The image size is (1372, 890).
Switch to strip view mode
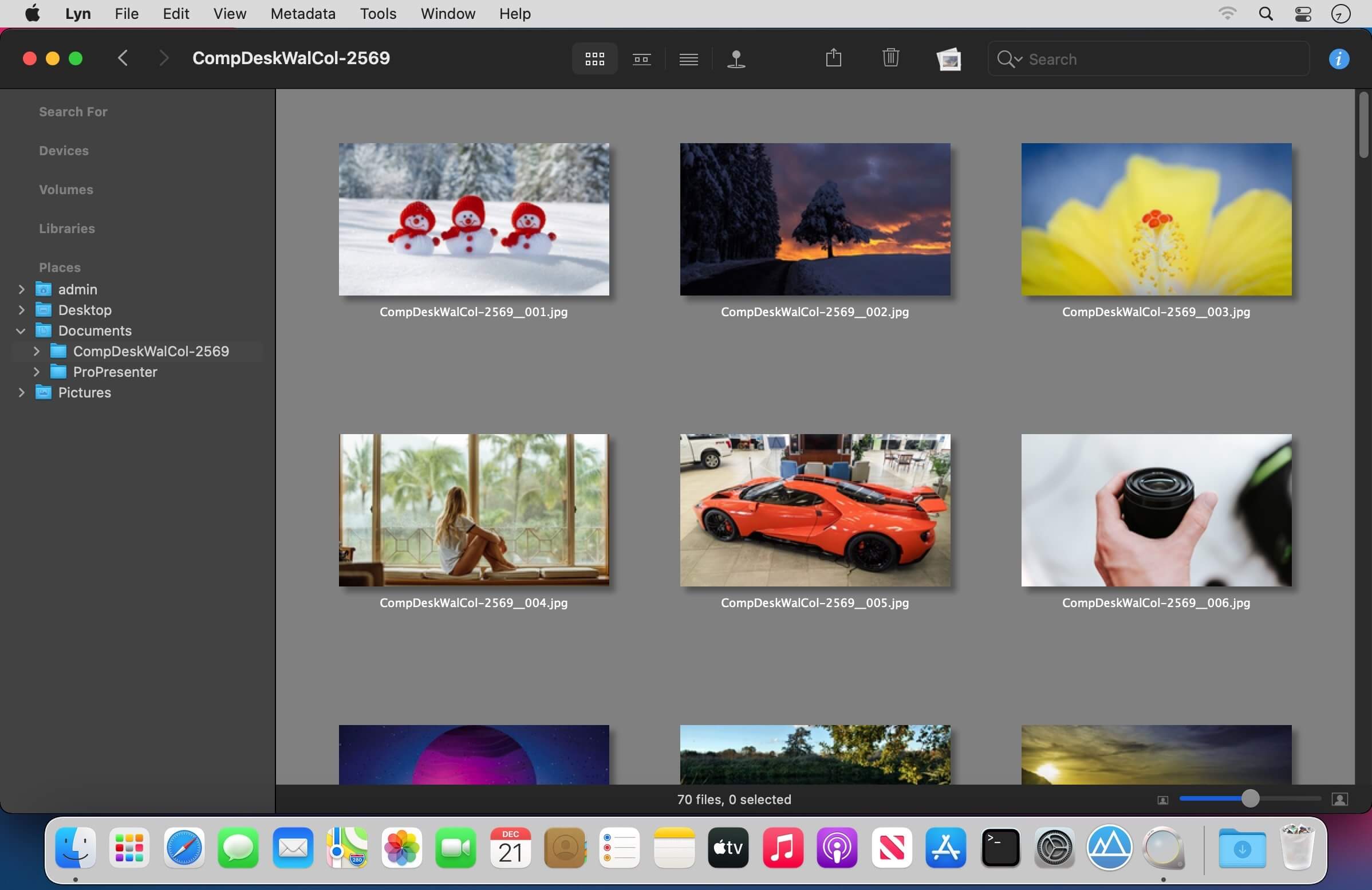pos(641,59)
